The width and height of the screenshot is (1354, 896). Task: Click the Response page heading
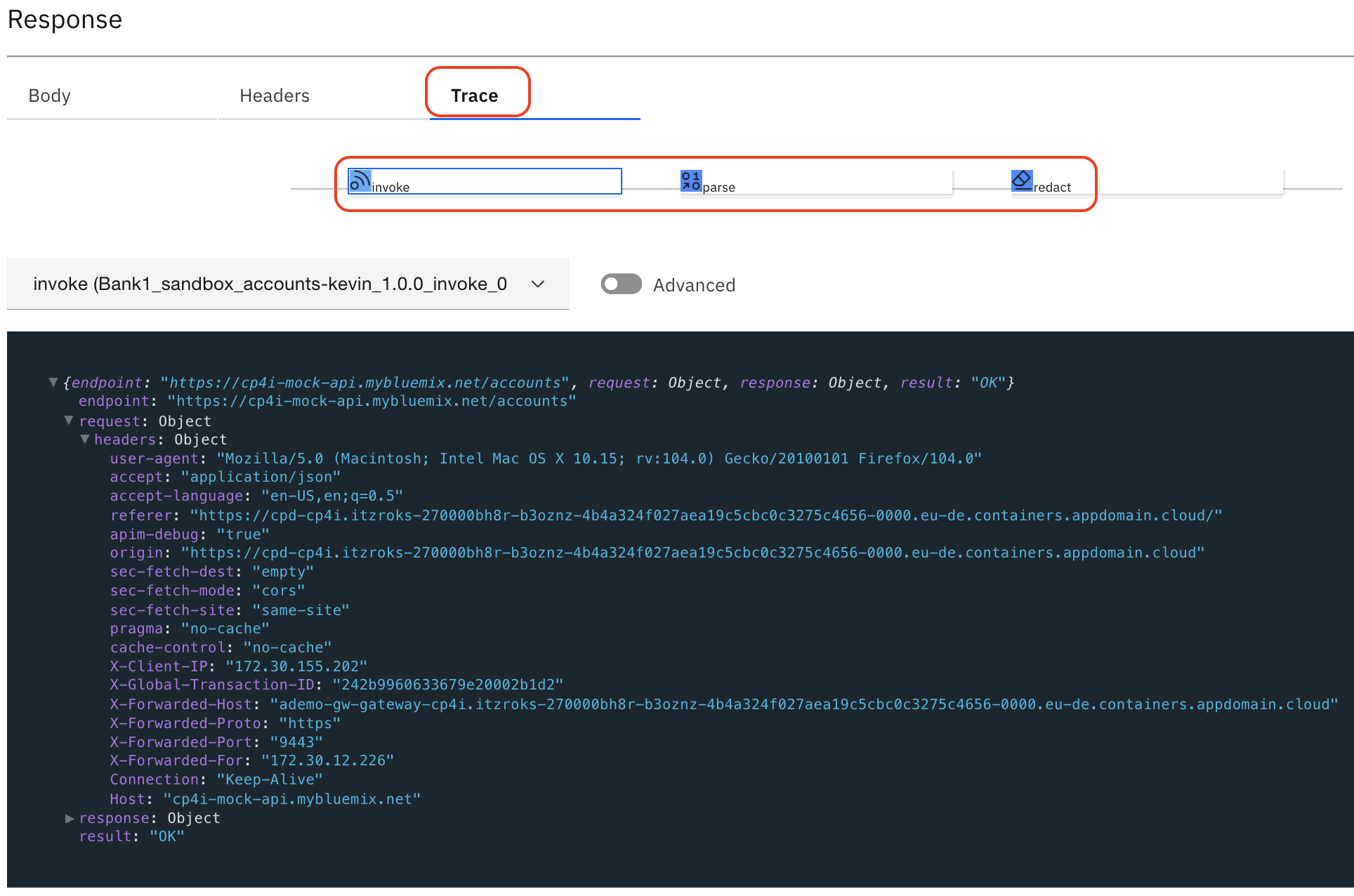(x=65, y=20)
